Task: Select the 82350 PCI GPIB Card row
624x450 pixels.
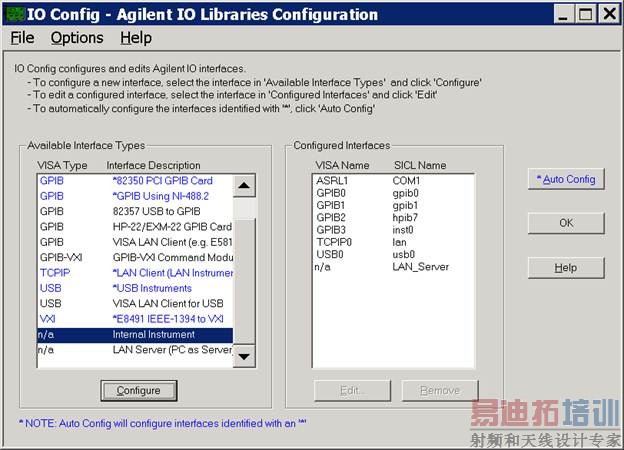Action: [135, 181]
